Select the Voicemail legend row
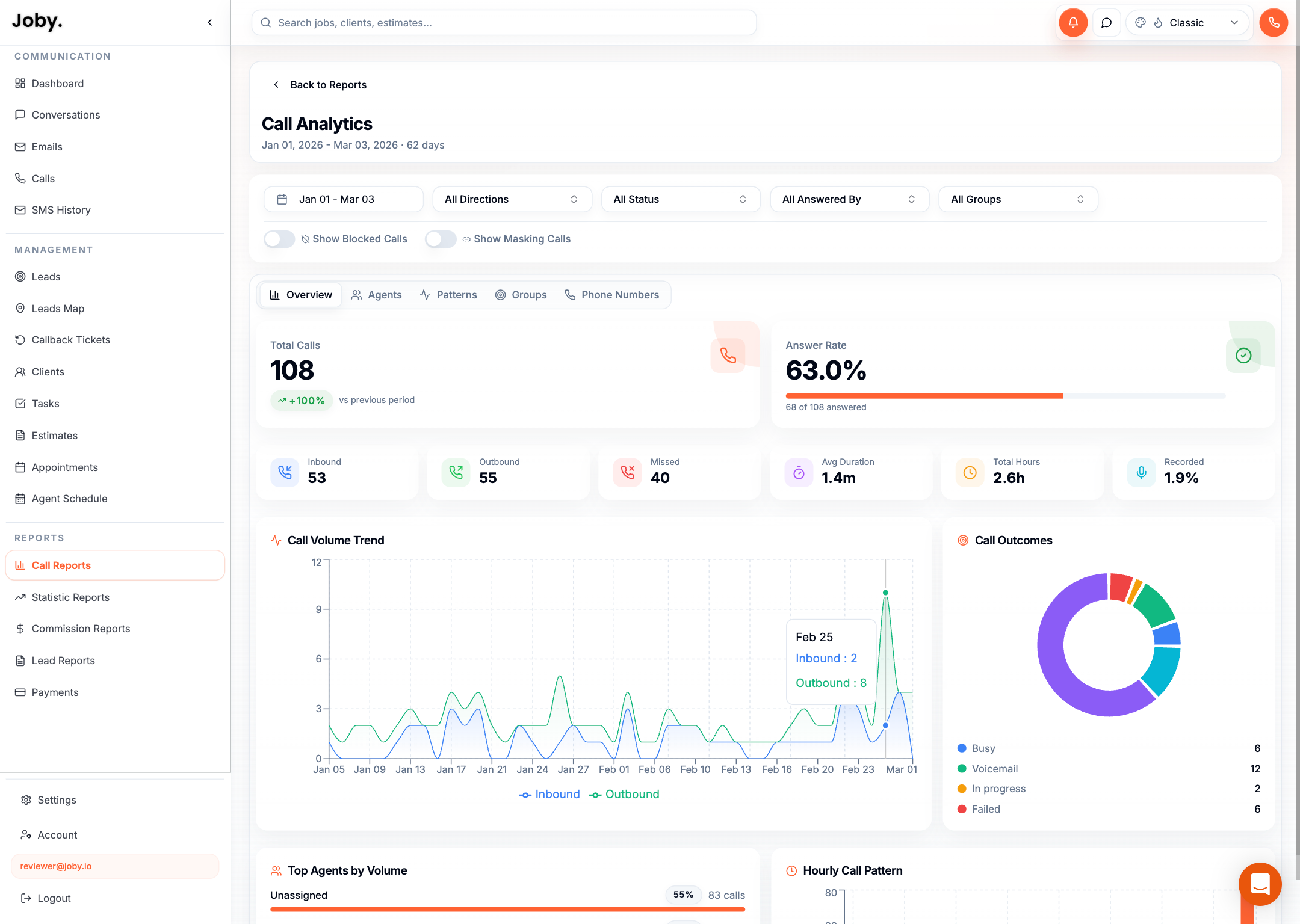The width and height of the screenshot is (1300, 924). [x=1109, y=769]
